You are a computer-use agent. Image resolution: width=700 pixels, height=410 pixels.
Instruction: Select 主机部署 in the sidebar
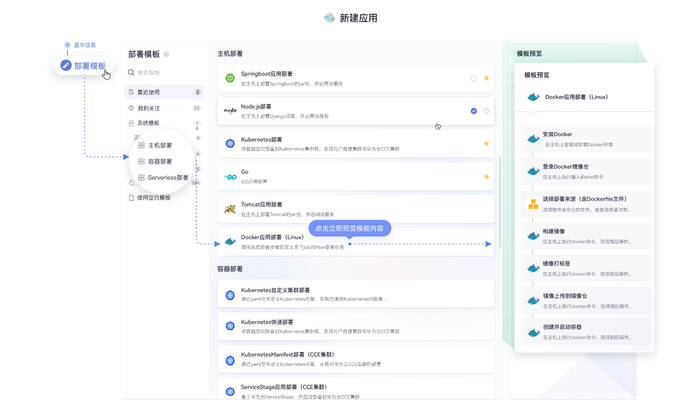point(160,145)
